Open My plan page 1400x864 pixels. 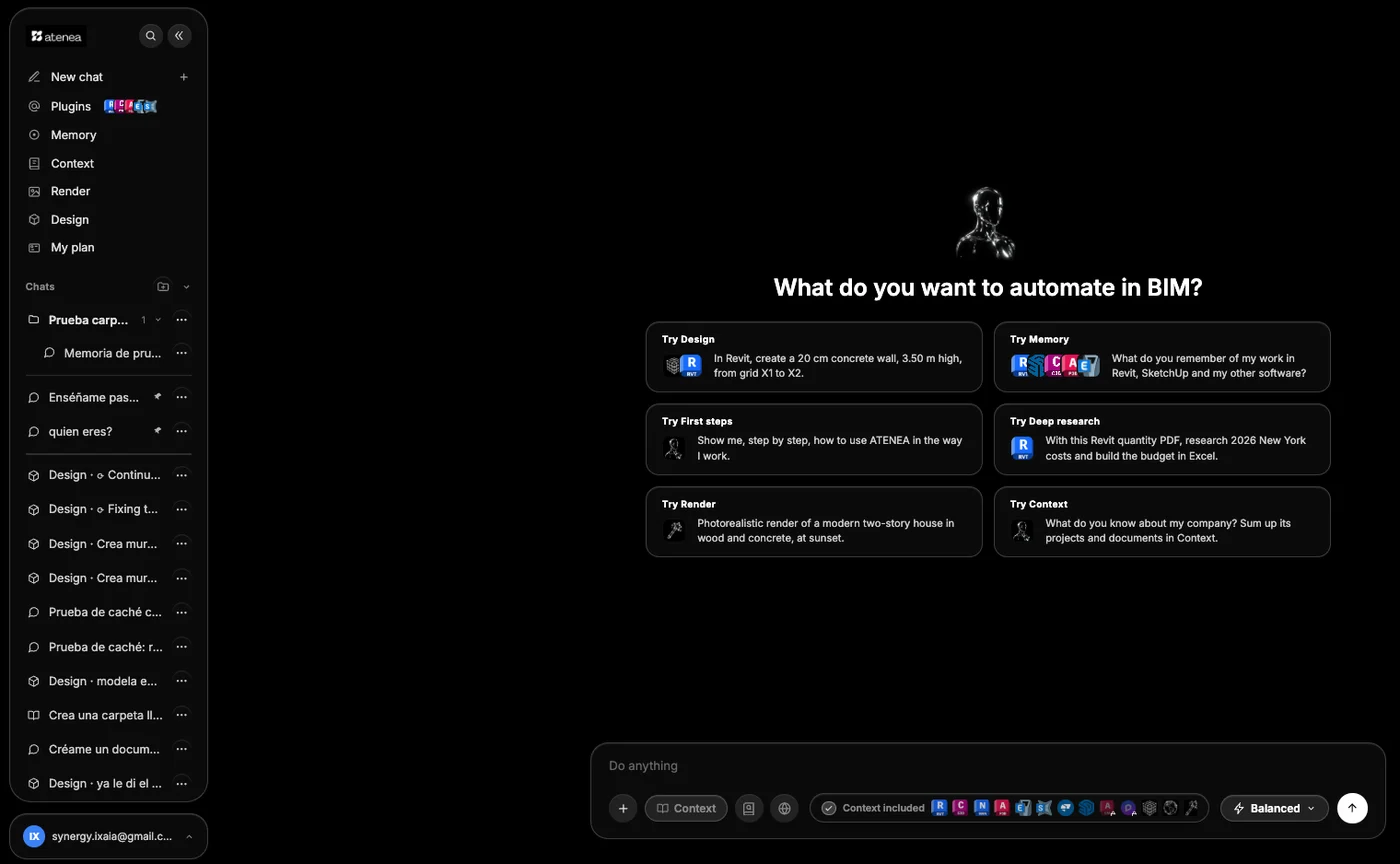coord(108,247)
